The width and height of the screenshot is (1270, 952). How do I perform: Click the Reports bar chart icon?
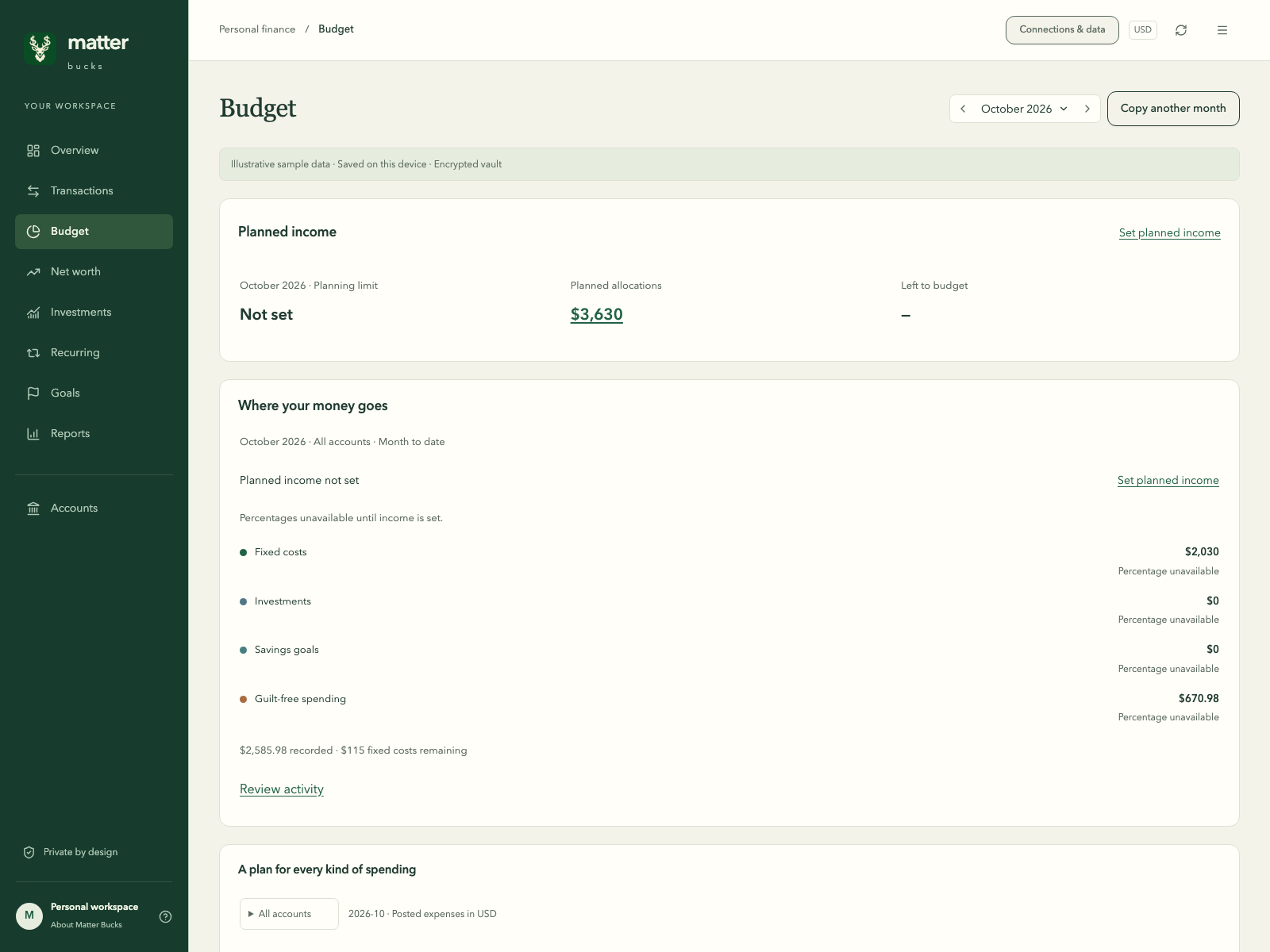33,434
